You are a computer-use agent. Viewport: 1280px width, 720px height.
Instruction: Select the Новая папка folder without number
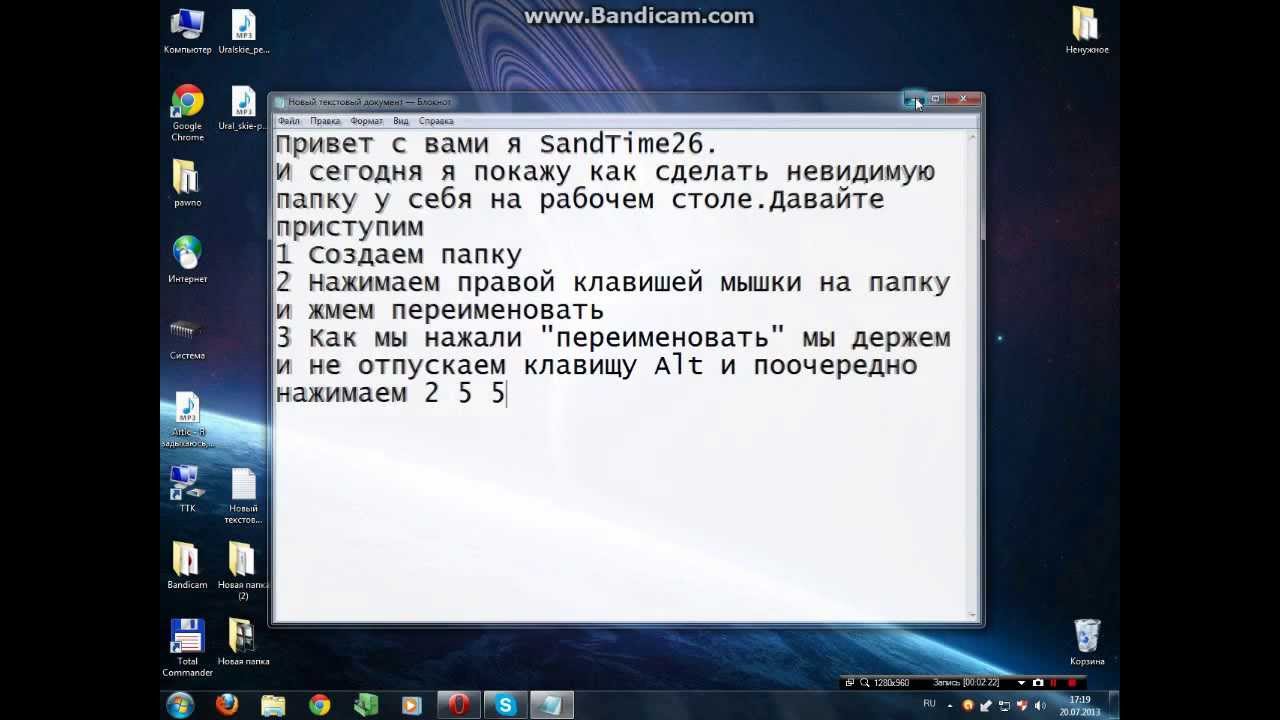coord(243,642)
